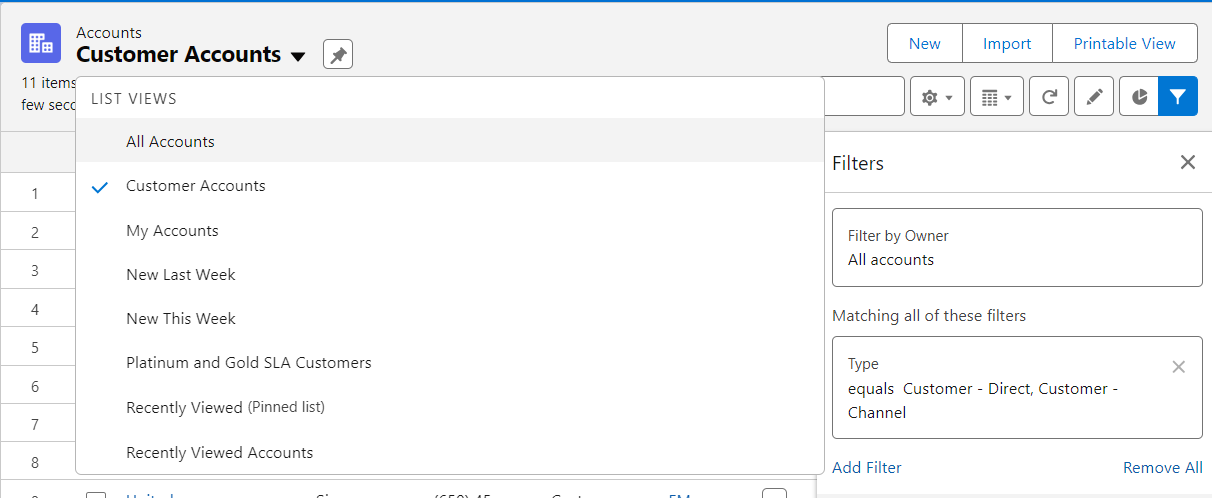Click the LIST VIEWS header text
This screenshot has width=1212, height=498.
click(x=134, y=98)
